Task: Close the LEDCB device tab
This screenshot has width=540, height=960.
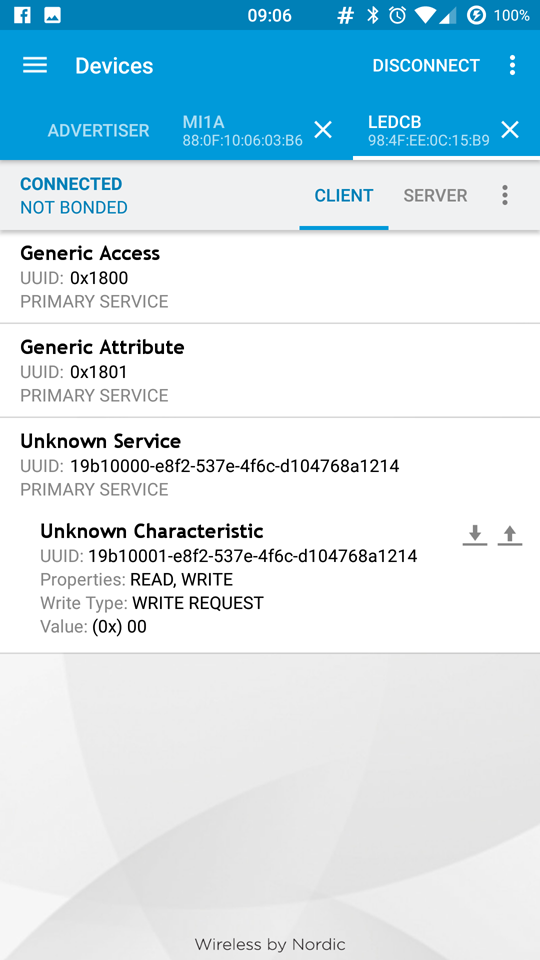Action: pos(509,129)
